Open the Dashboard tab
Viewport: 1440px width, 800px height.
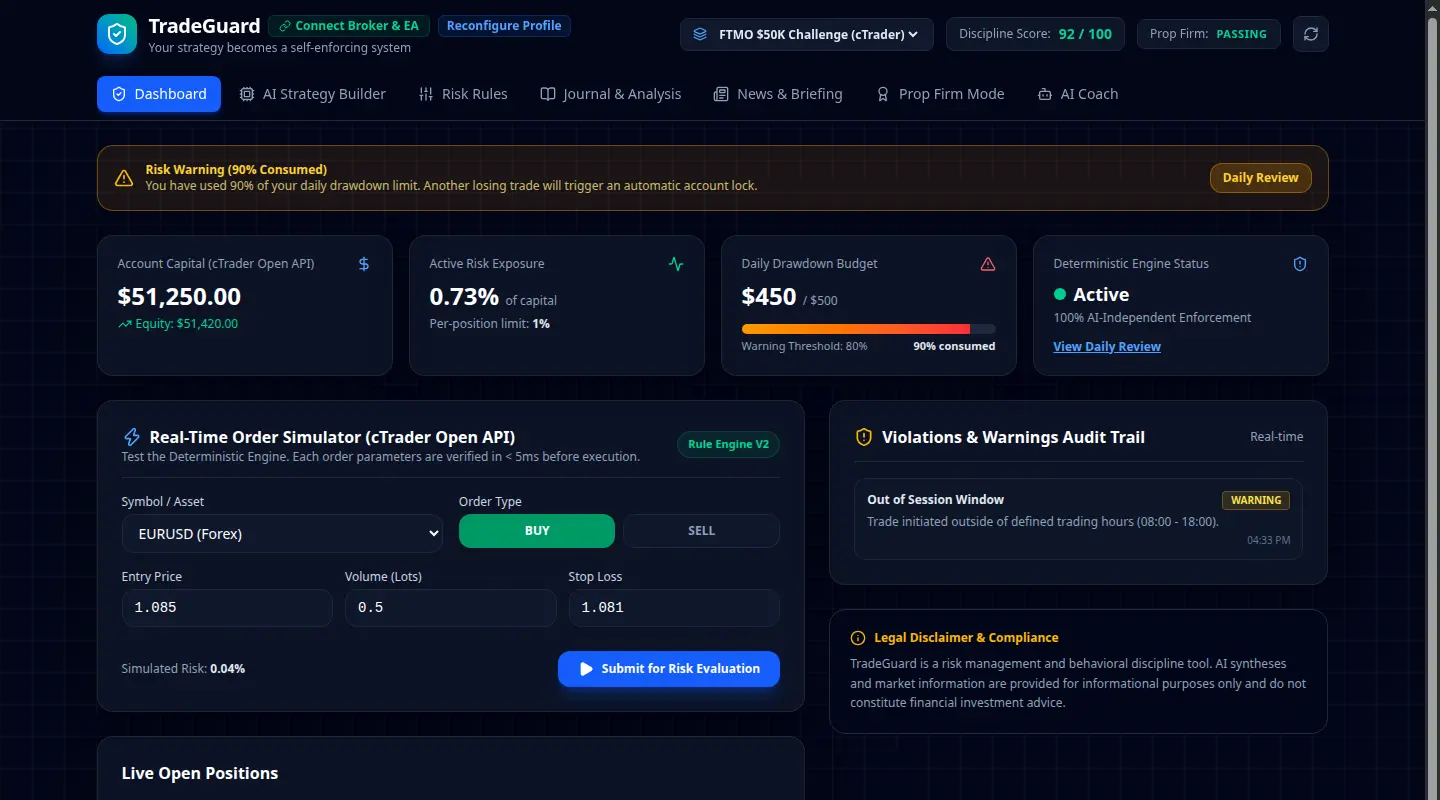pyautogui.click(x=159, y=94)
